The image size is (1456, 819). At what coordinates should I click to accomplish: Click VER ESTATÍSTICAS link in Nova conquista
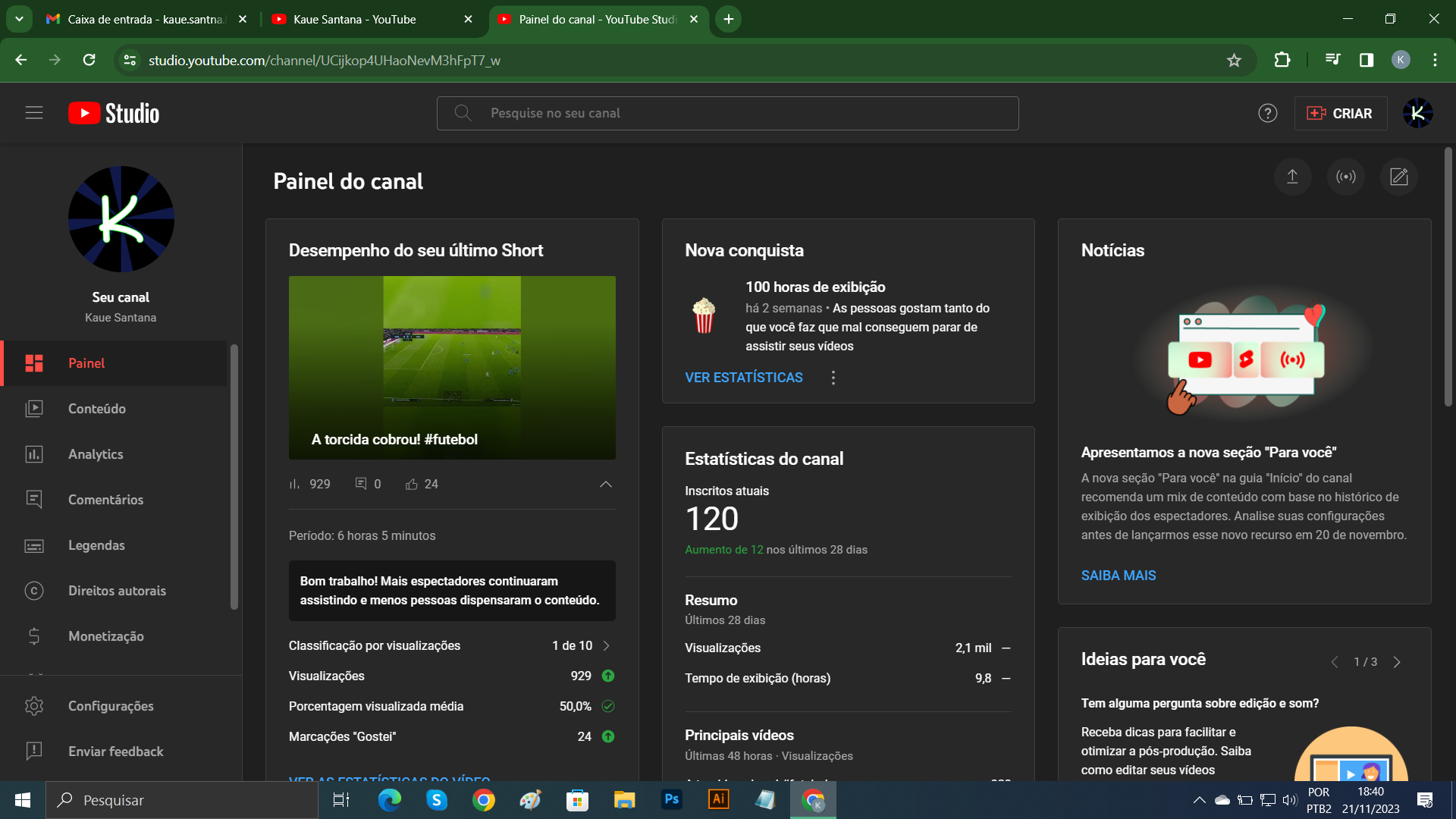(x=744, y=378)
